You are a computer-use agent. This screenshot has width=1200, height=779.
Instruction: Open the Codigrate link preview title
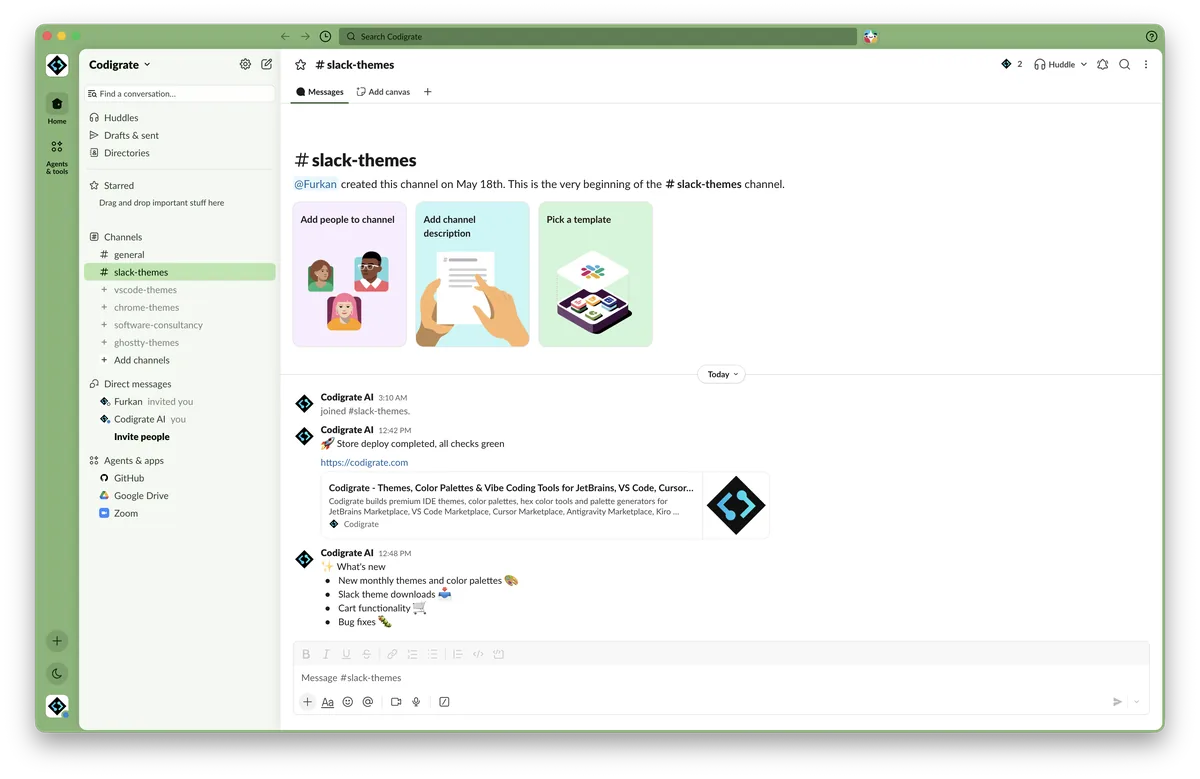click(511, 488)
